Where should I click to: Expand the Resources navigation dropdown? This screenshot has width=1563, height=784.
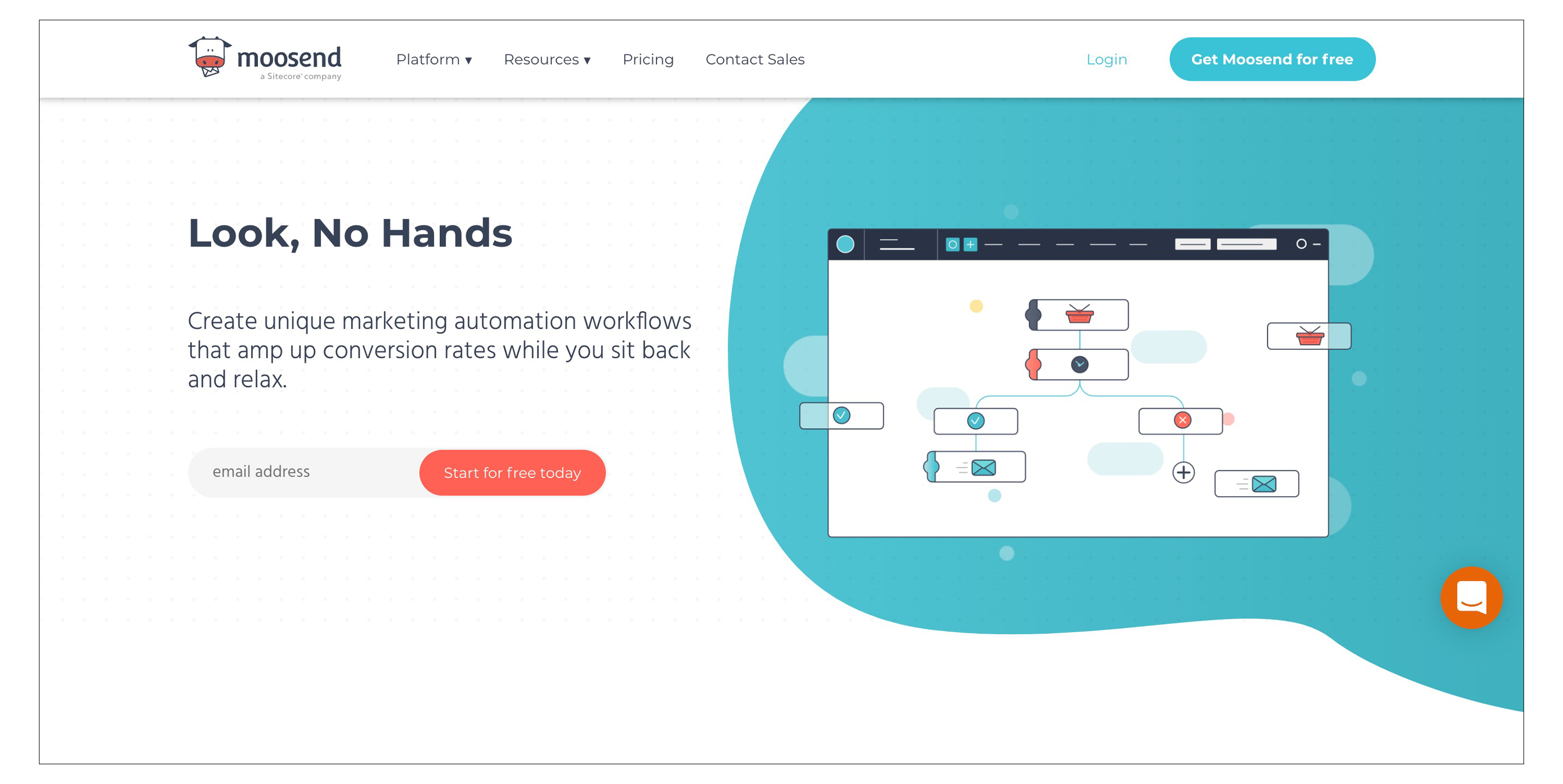click(548, 59)
